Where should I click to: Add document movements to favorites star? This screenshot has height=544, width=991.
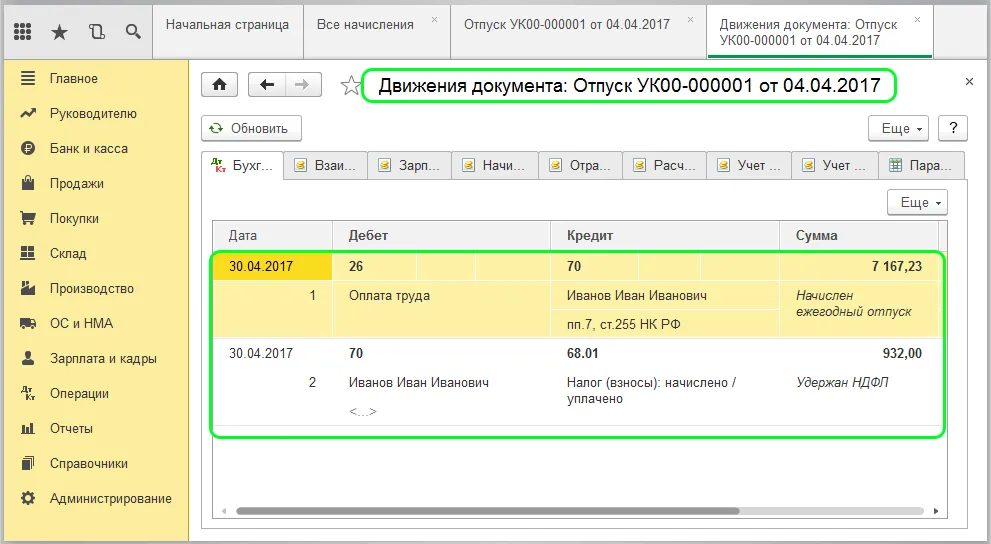(350, 85)
